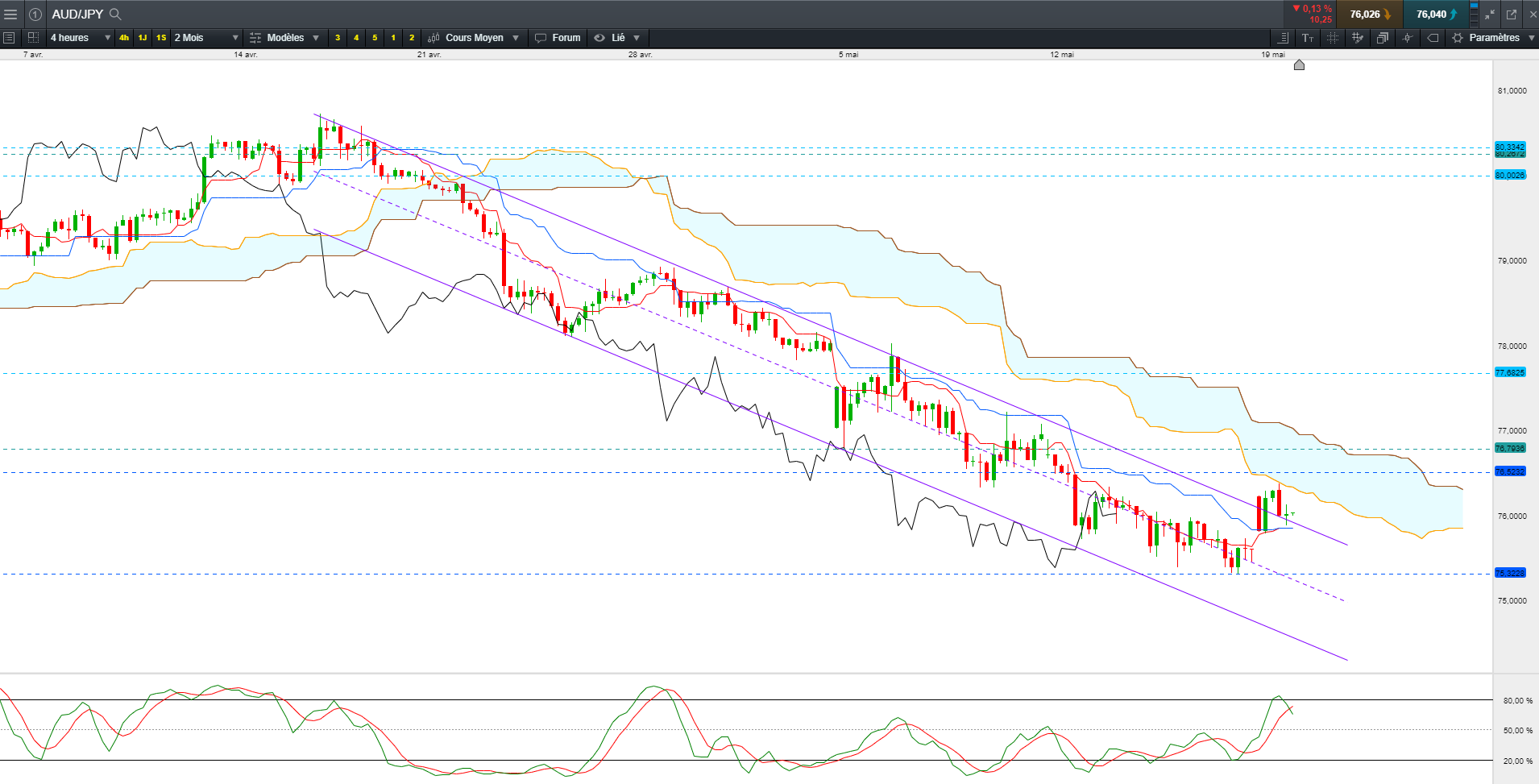Pop out chart into external window
The width and height of the screenshot is (1539, 784).
(1512, 15)
